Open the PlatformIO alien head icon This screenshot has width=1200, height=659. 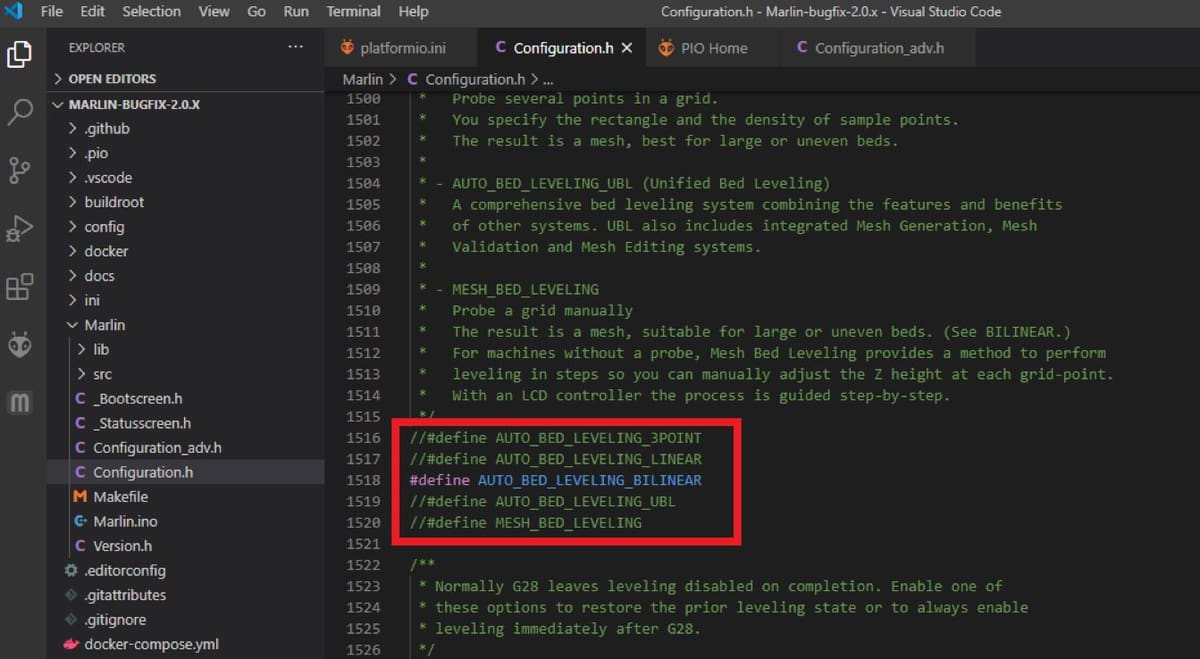pyautogui.click(x=20, y=346)
